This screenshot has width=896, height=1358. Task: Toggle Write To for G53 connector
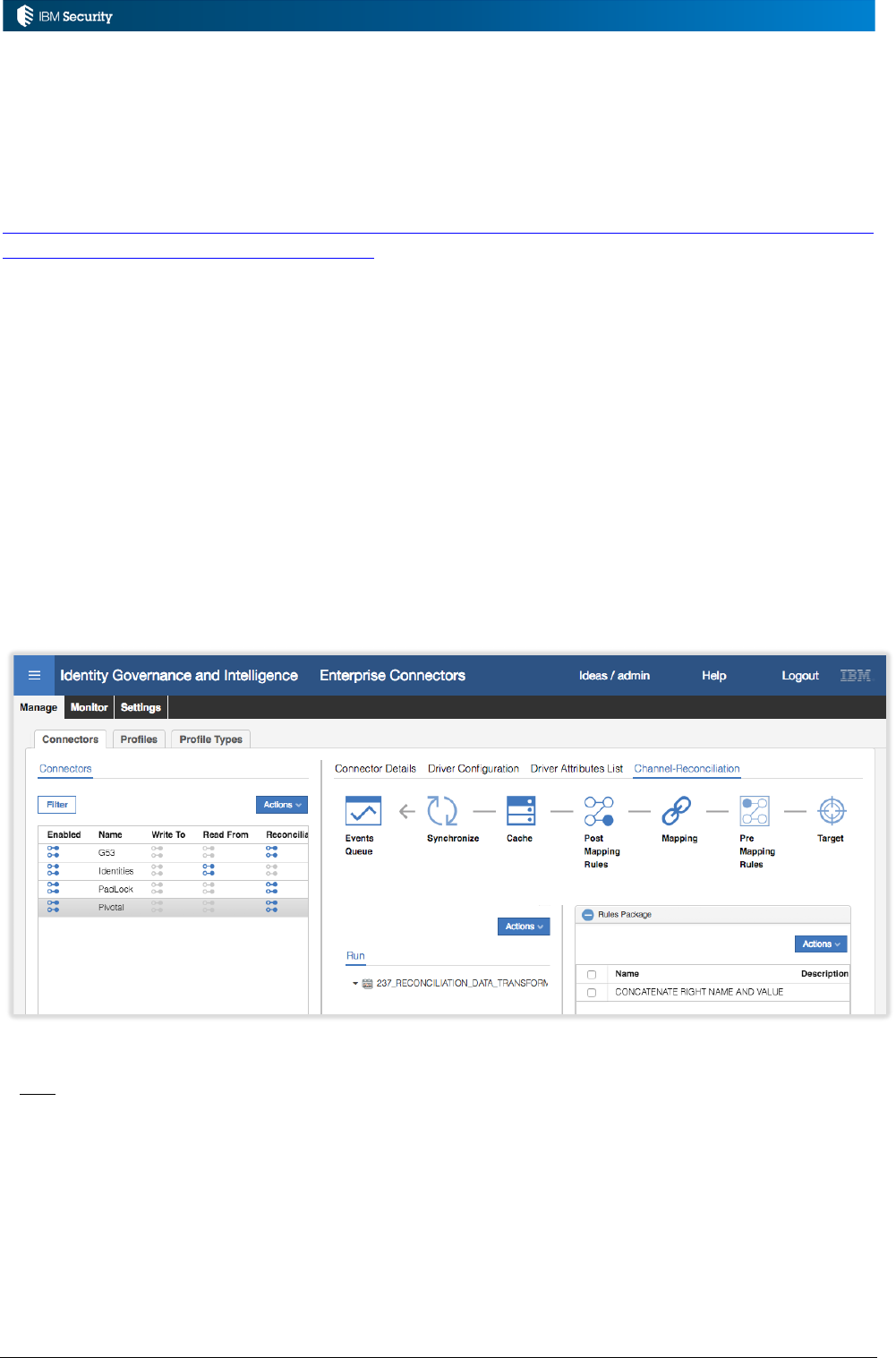pos(158,852)
